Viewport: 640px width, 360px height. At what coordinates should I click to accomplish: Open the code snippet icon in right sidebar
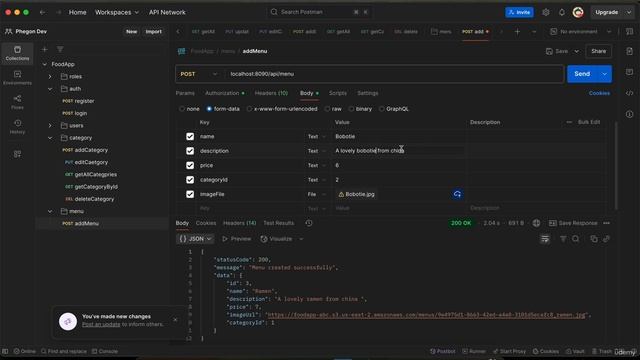(629, 93)
